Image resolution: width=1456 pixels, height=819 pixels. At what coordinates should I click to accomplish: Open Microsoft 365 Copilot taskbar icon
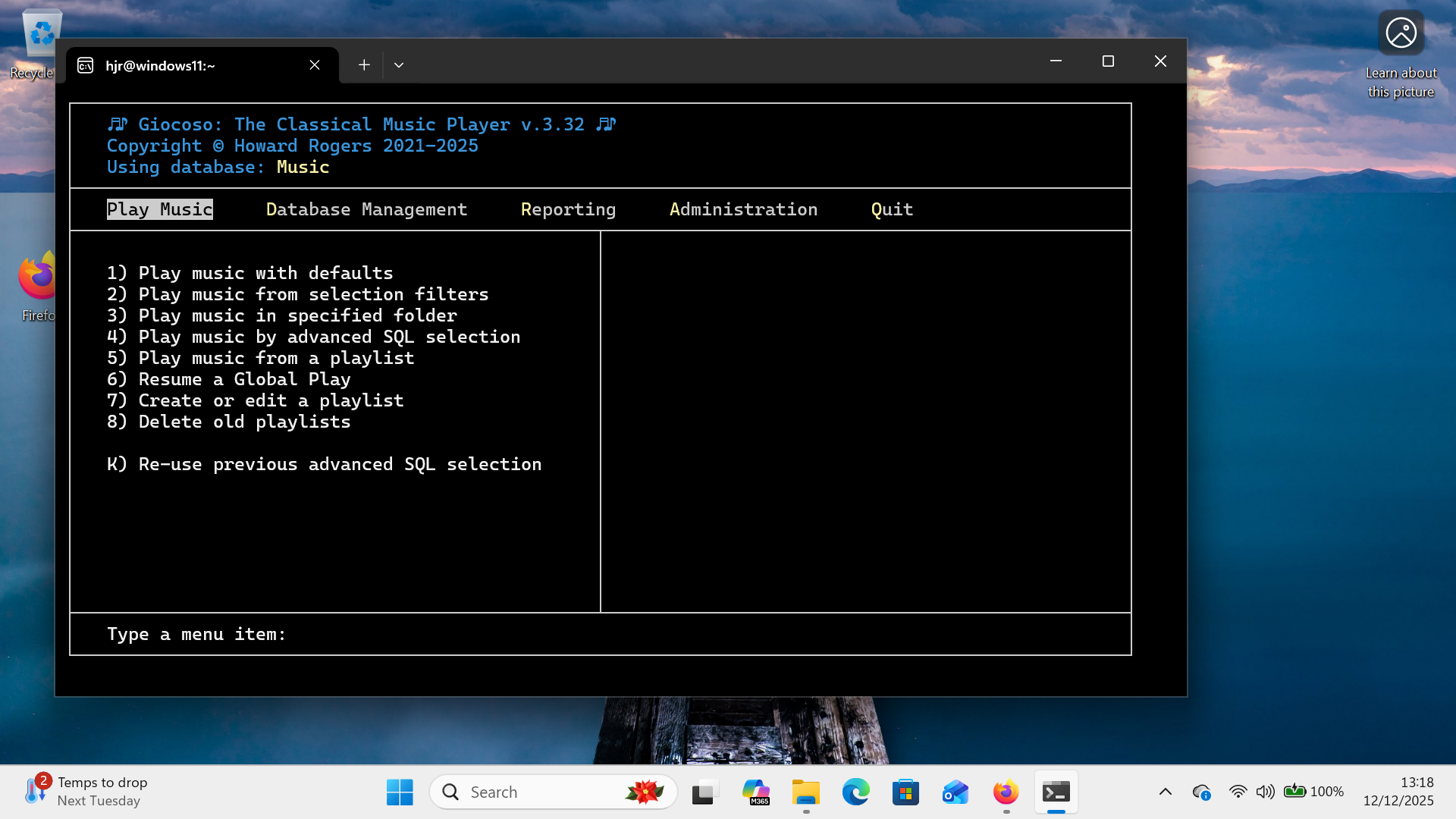pos(755,792)
